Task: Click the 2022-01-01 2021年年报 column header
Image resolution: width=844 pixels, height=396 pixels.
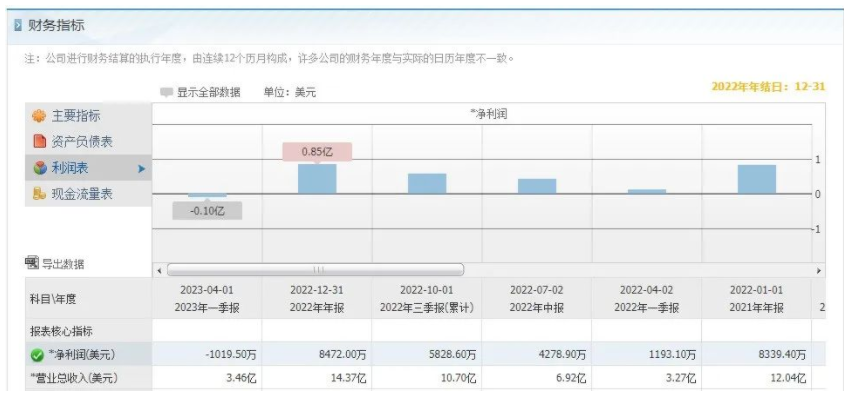Action: [756, 299]
